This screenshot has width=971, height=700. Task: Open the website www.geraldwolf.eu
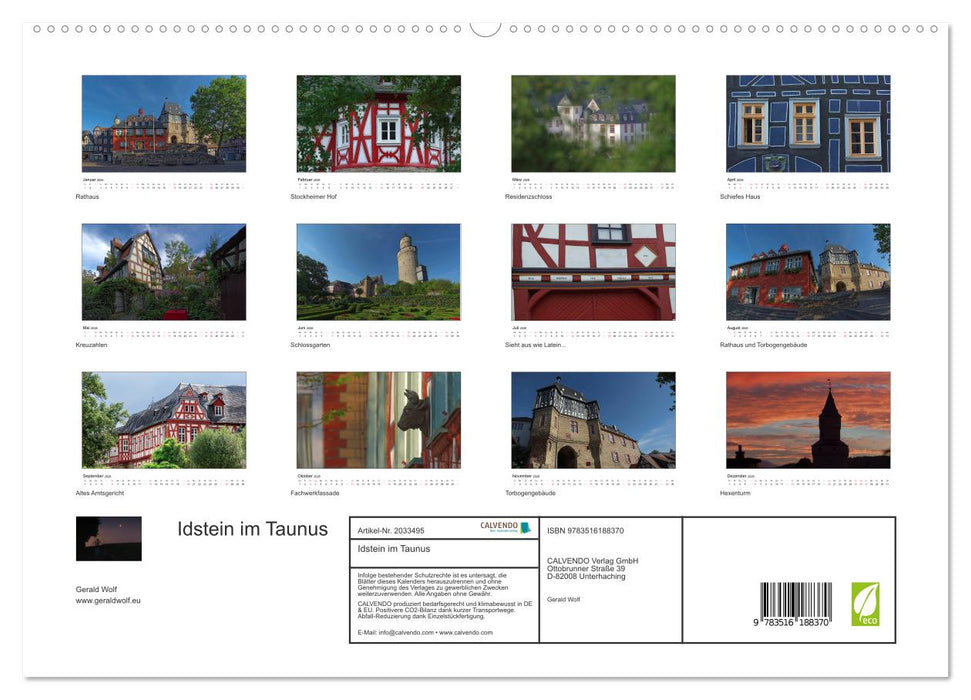(110, 599)
